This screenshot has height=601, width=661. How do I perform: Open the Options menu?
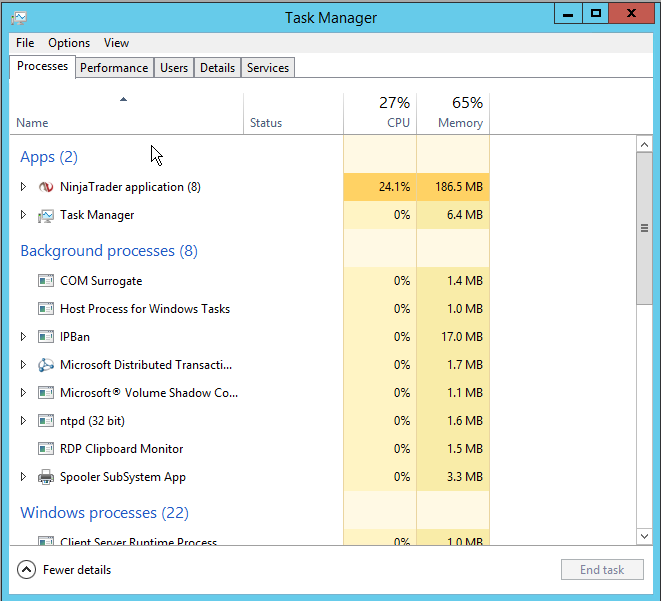point(69,43)
